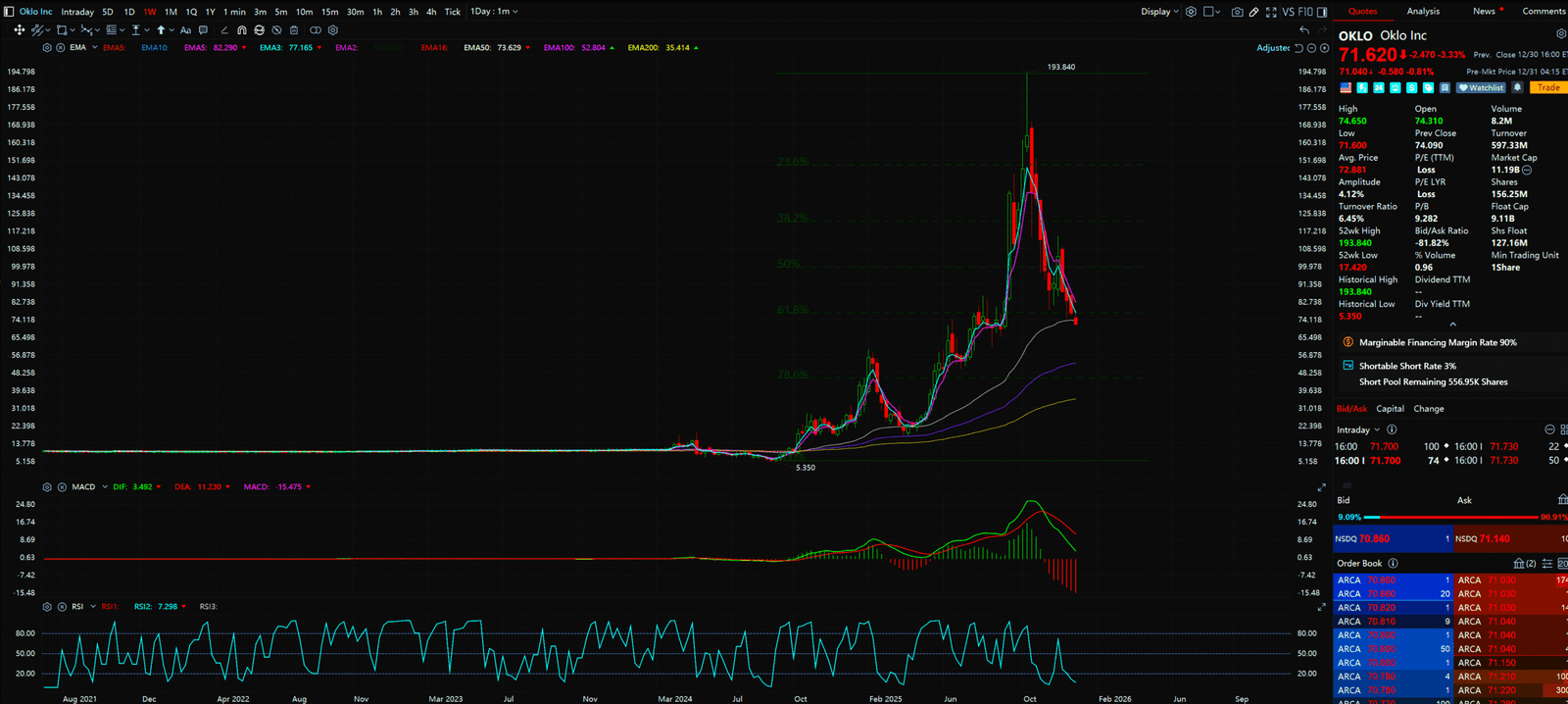
Task: Switch to the Analysis tab
Action: (x=1423, y=12)
